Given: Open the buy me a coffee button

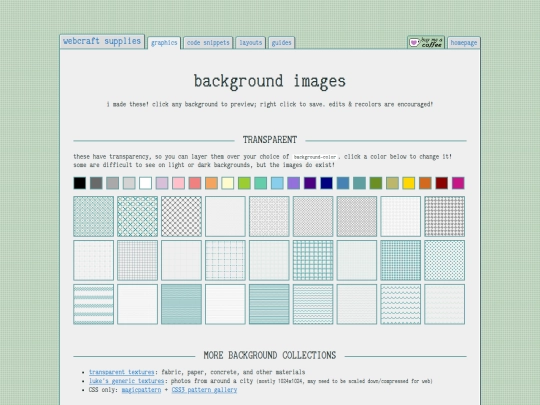Looking at the screenshot, I should pyautogui.click(x=426, y=42).
